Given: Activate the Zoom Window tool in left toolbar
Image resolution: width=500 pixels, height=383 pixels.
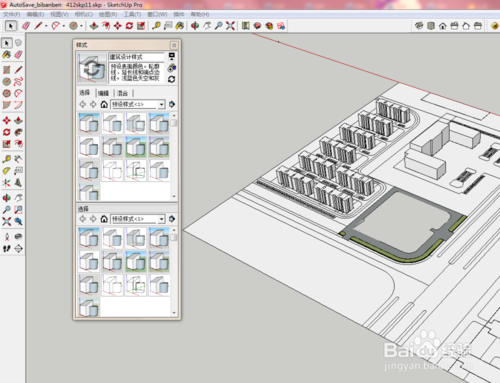Looking at the screenshot, I should tap(18, 210).
